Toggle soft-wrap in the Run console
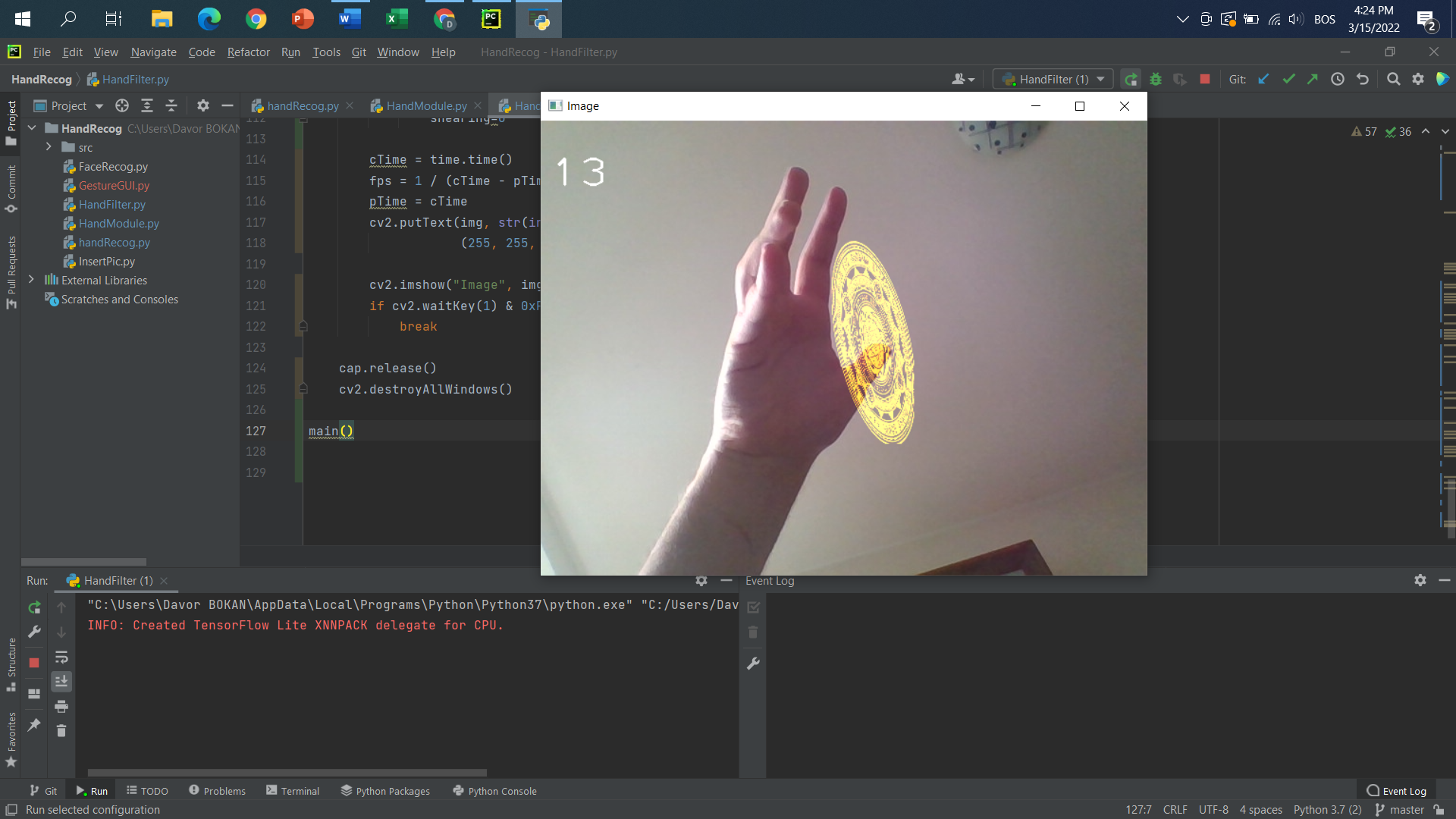This screenshot has height=819, width=1456. (x=61, y=657)
